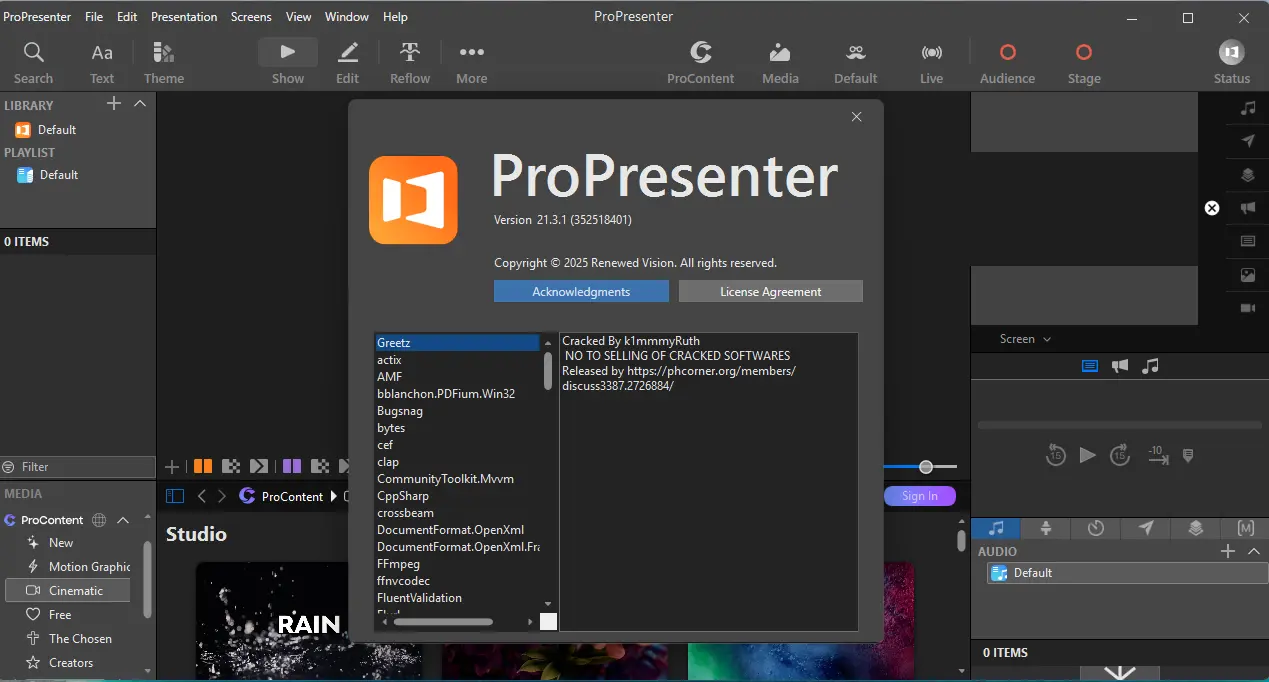Select the Text tool in the toolbar
The width and height of the screenshot is (1269, 682).
(102, 63)
